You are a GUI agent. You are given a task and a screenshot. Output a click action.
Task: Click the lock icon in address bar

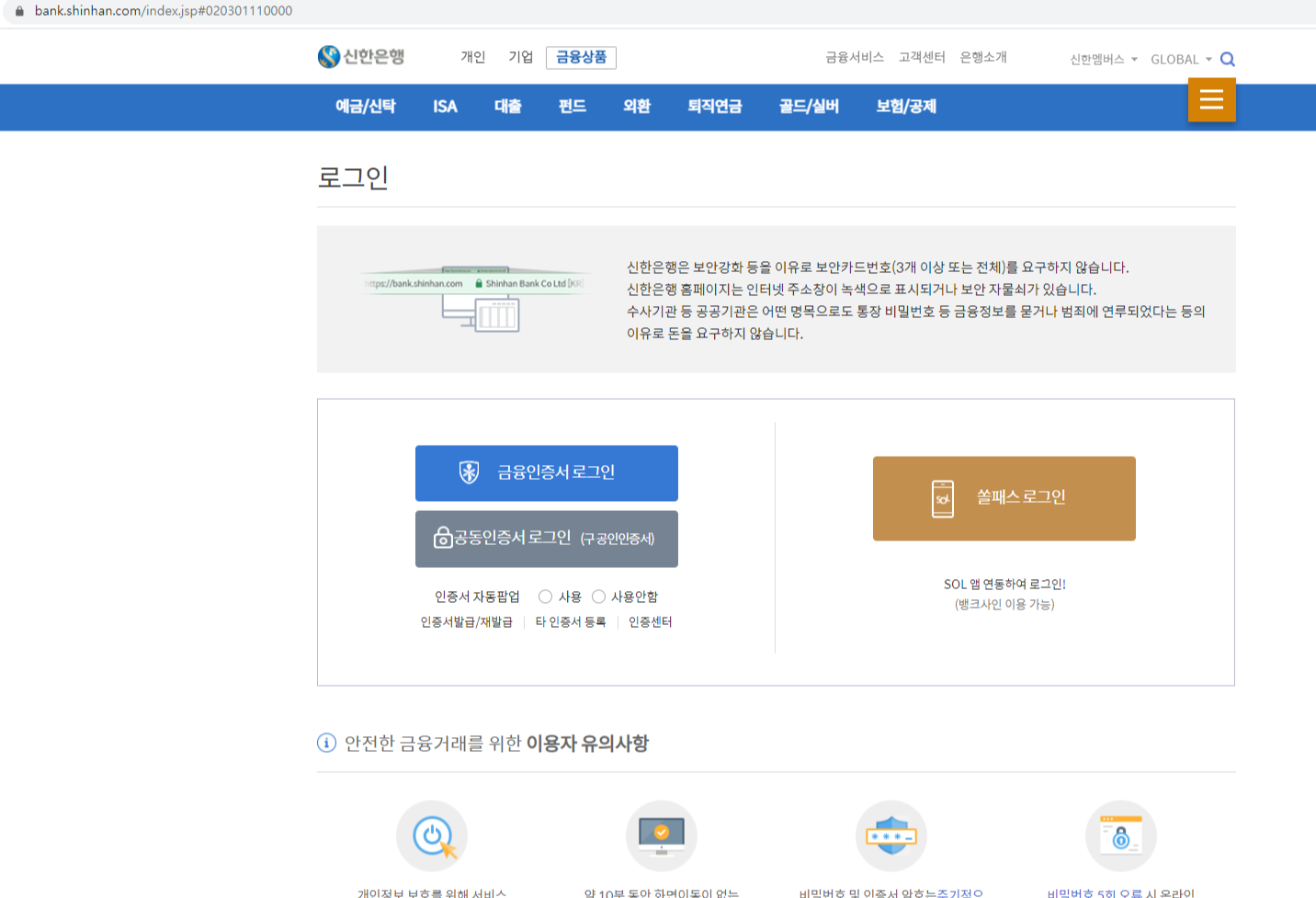[19, 11]
